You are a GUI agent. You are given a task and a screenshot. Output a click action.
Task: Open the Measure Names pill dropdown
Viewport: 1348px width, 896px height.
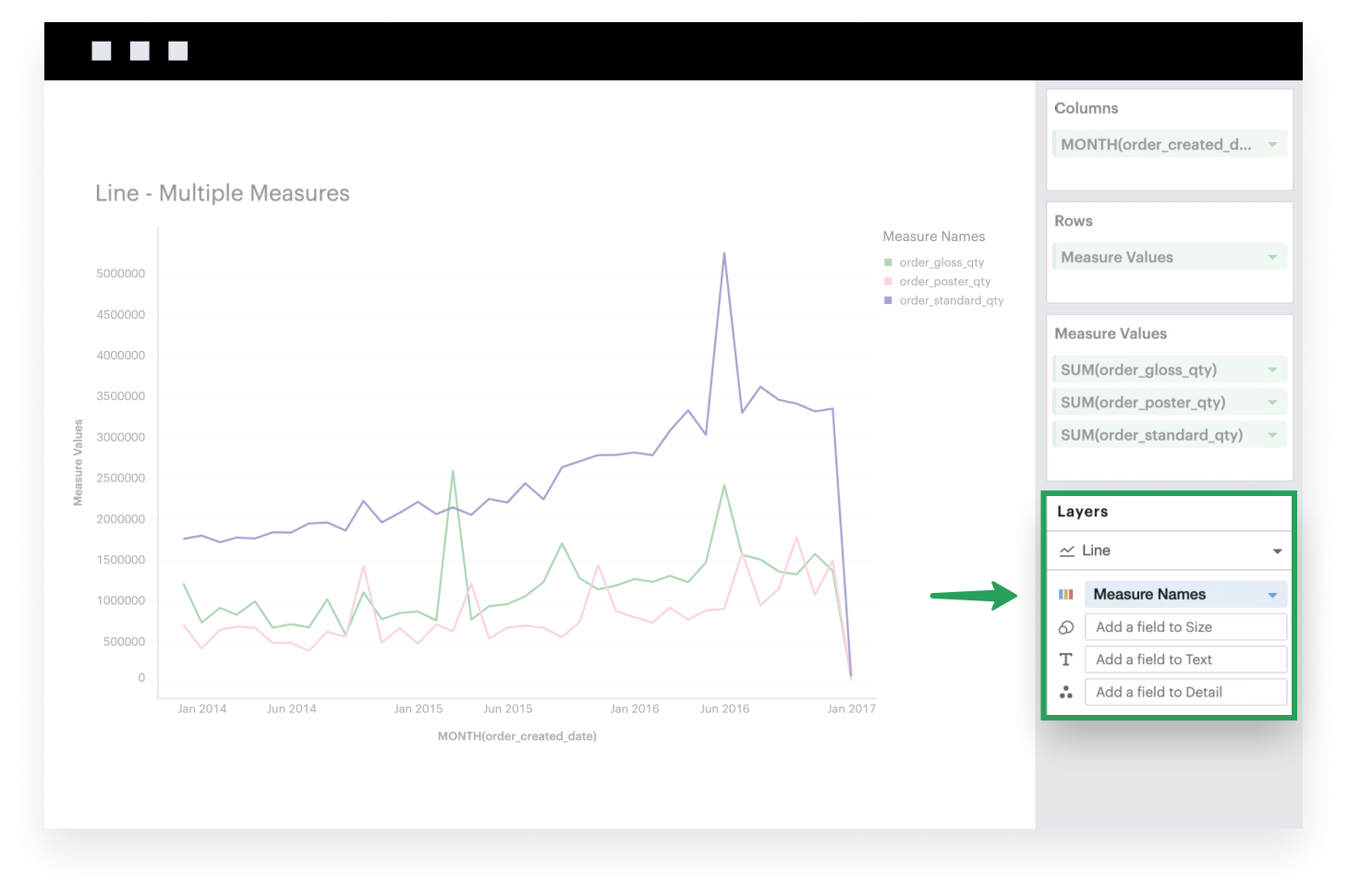(1272, 594)
